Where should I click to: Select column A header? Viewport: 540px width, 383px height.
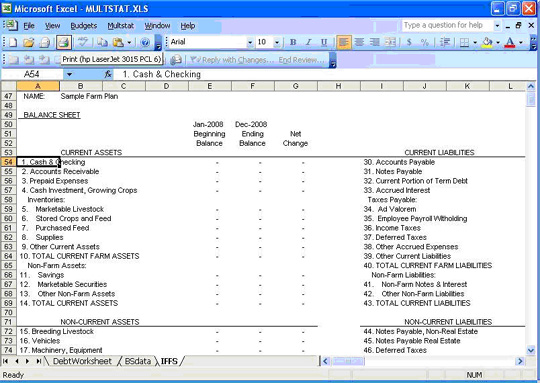pos(38,86)
